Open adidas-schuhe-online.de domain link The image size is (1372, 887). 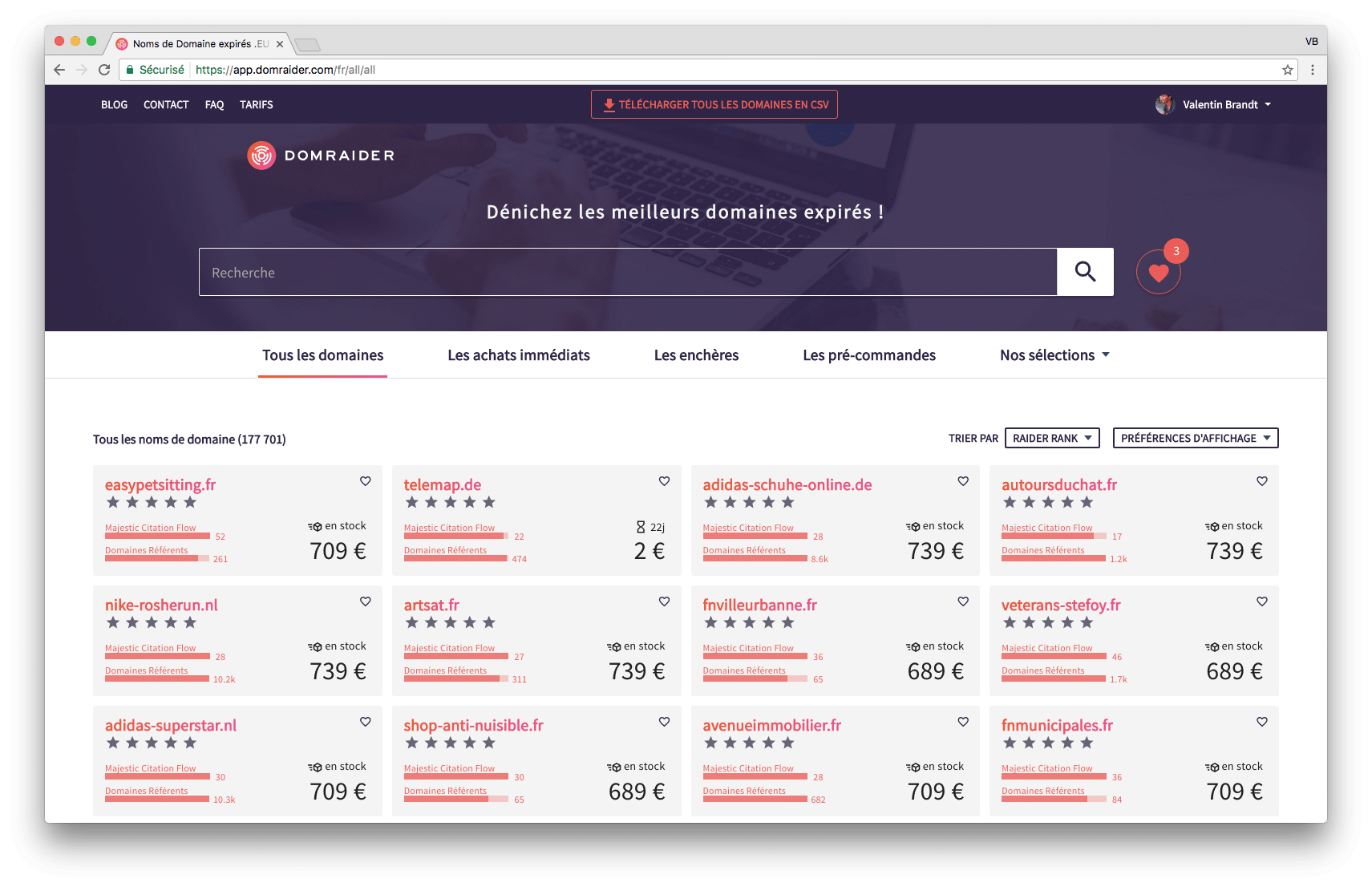tap(787, 484)
